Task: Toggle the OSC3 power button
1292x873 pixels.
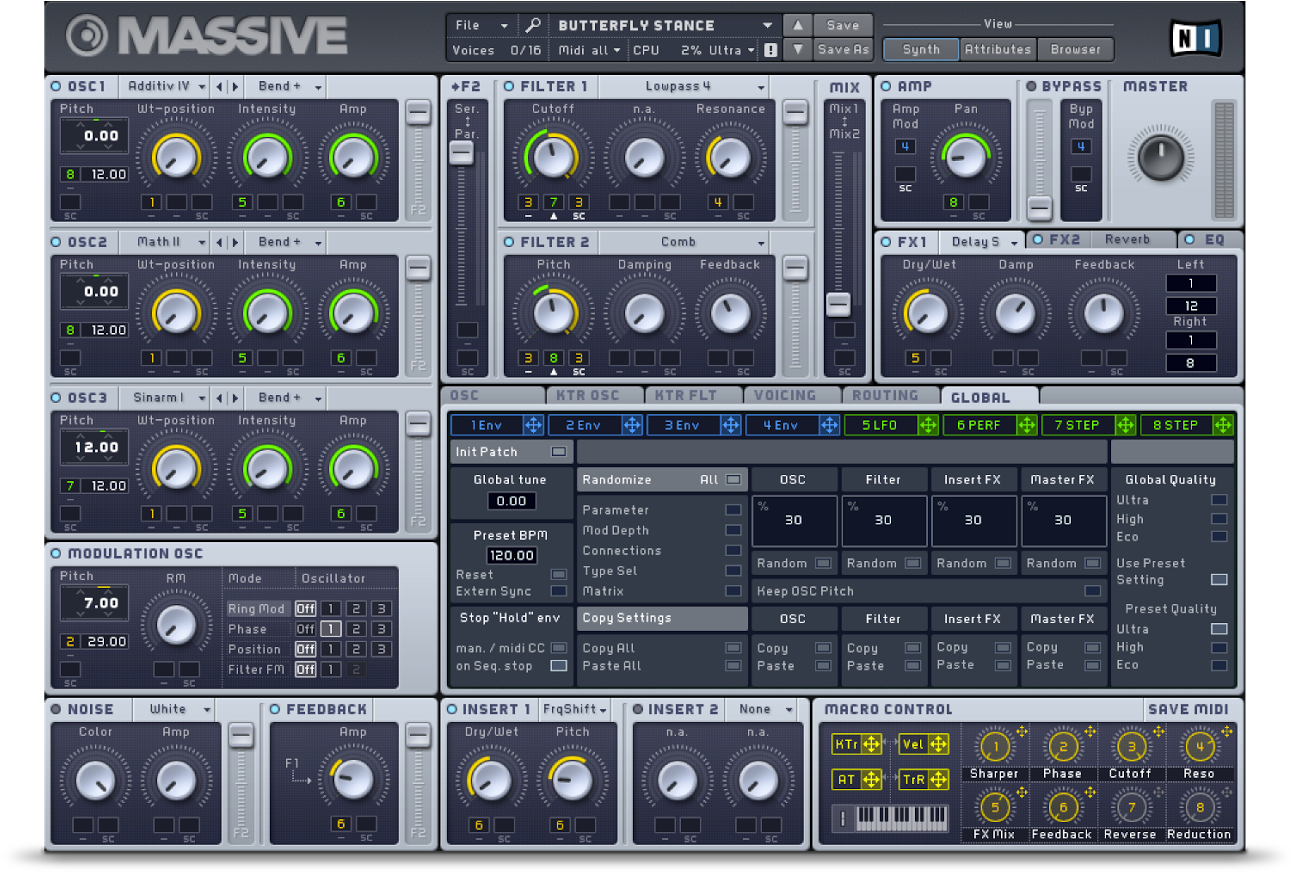Action: (56, 397)
